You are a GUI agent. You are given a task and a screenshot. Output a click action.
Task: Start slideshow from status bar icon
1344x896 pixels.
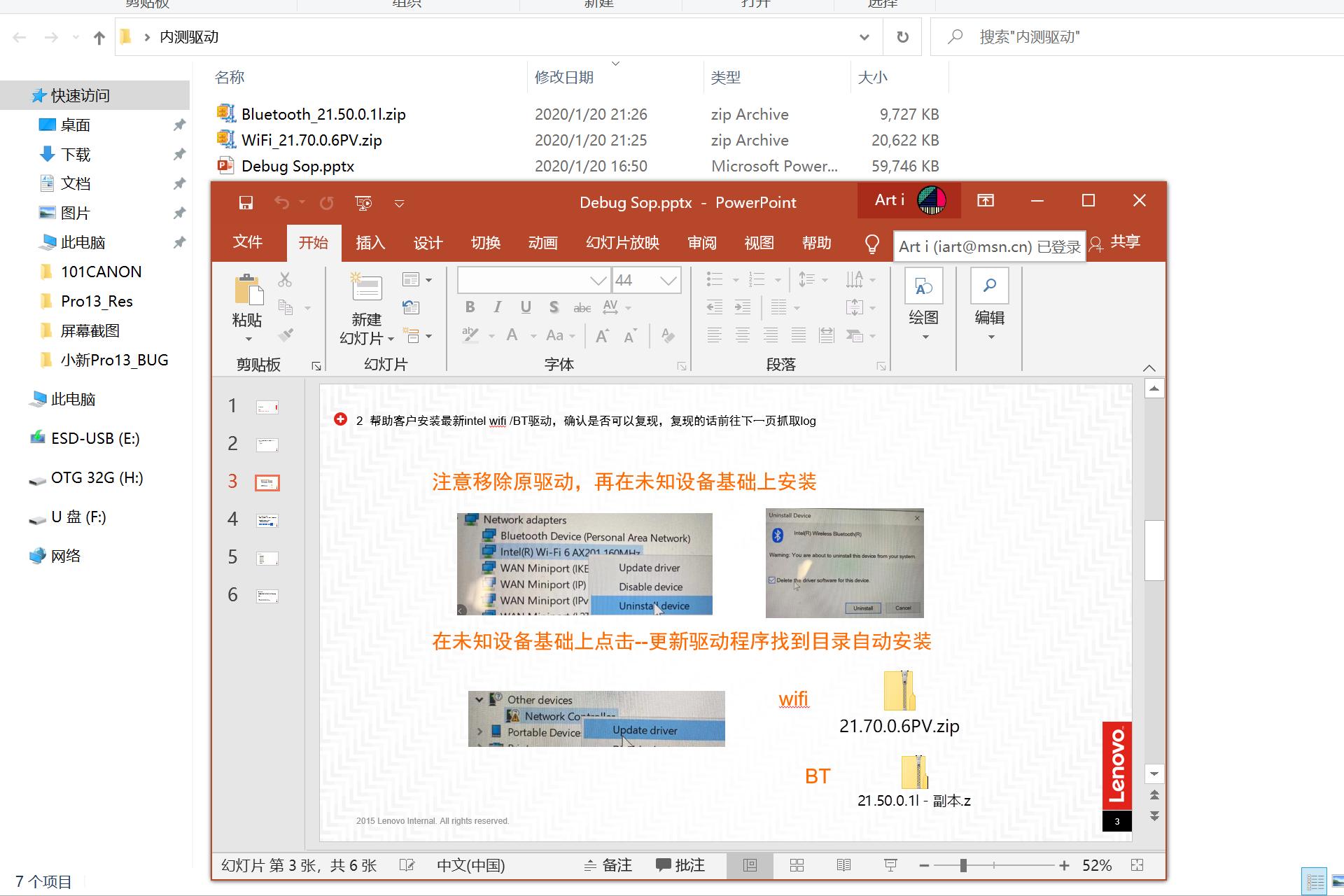tap(890, 865)
